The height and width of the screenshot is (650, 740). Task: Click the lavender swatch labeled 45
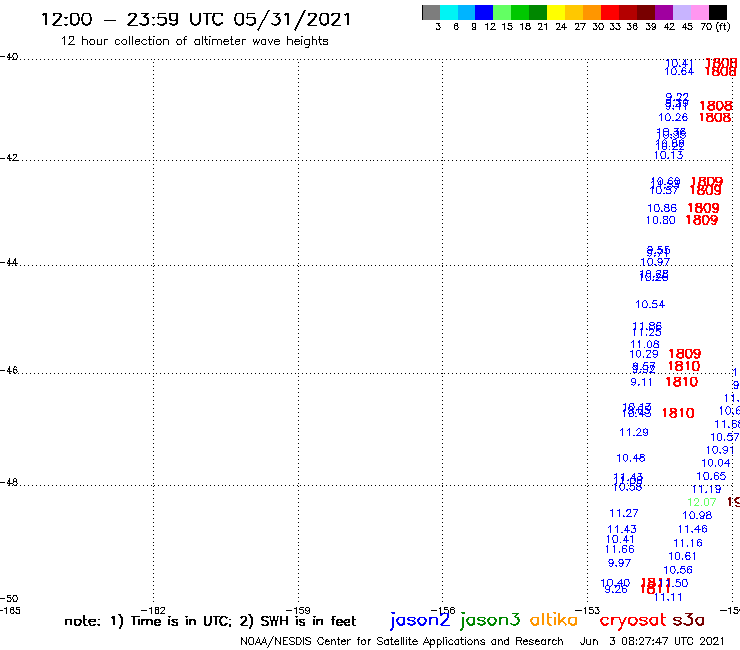click(x=681, y=12)
